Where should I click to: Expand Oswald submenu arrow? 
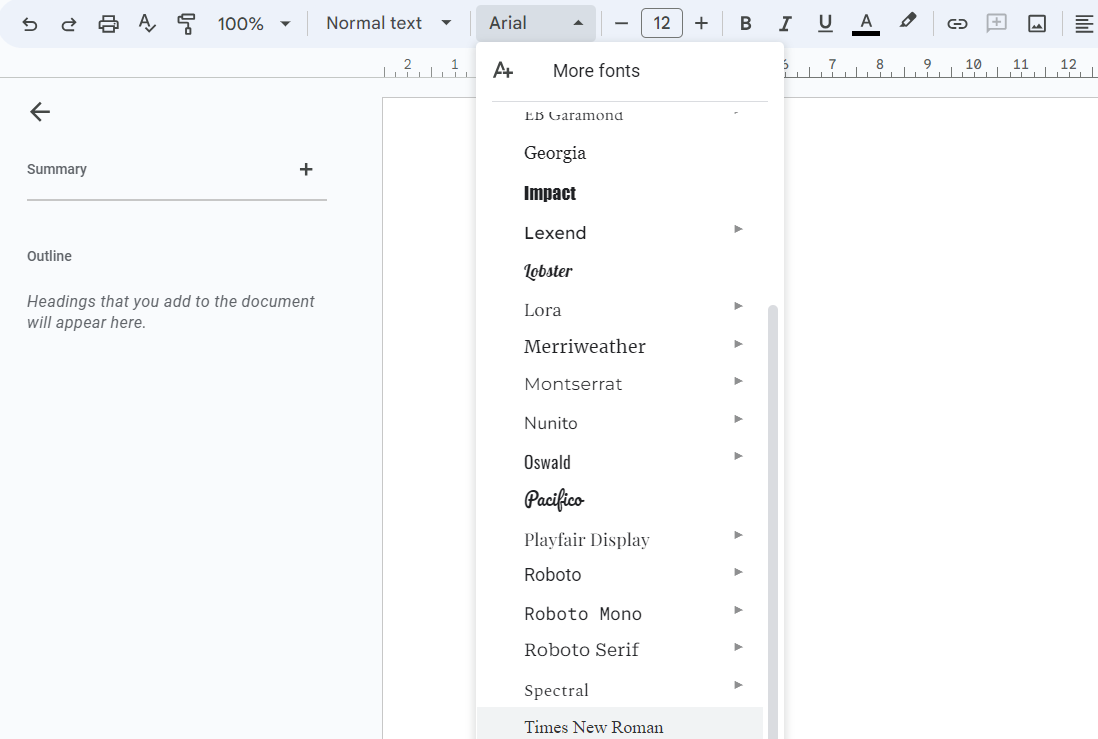[x=738, y=456]
